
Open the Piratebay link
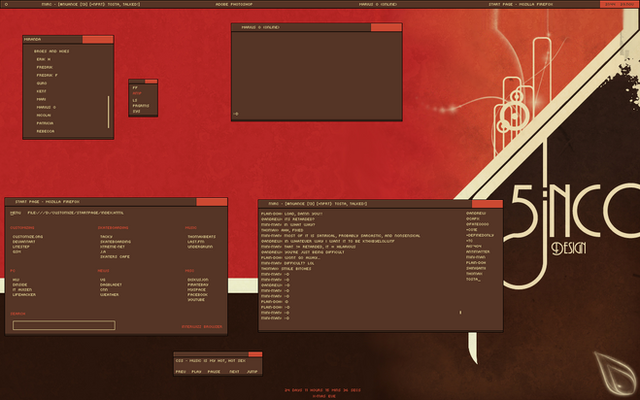198,285
